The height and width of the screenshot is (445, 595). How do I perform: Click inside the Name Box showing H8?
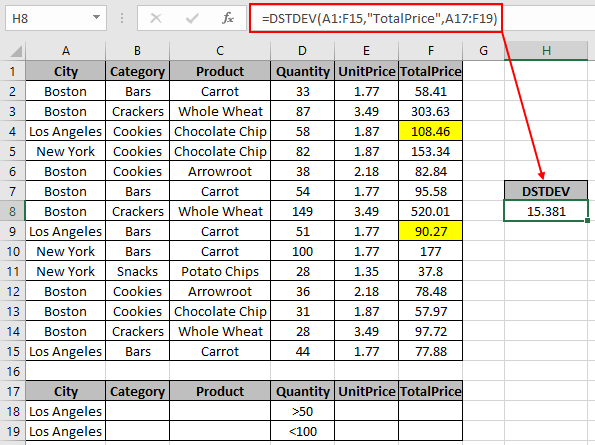tap(49, 18)
